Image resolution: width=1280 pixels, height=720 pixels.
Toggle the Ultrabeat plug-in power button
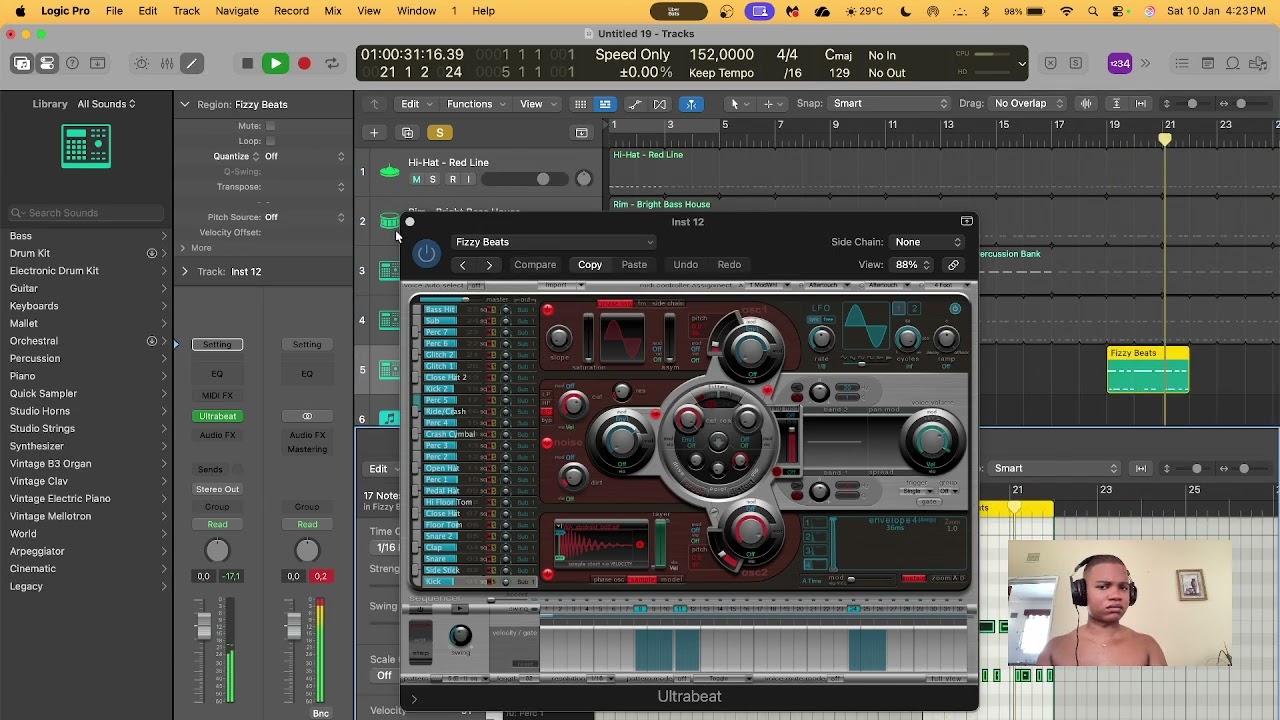click(427, 254)
